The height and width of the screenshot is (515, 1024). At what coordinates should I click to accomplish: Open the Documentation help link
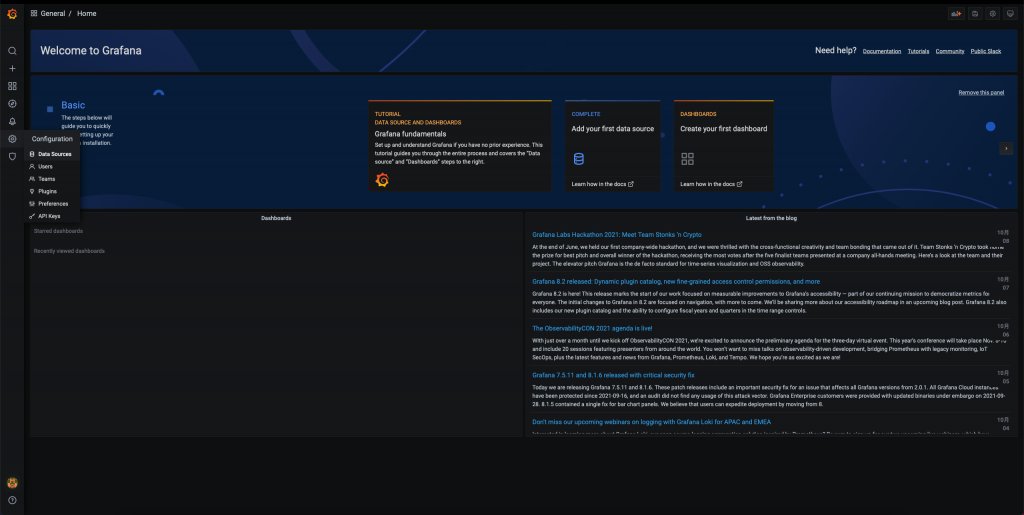point(882,51)
